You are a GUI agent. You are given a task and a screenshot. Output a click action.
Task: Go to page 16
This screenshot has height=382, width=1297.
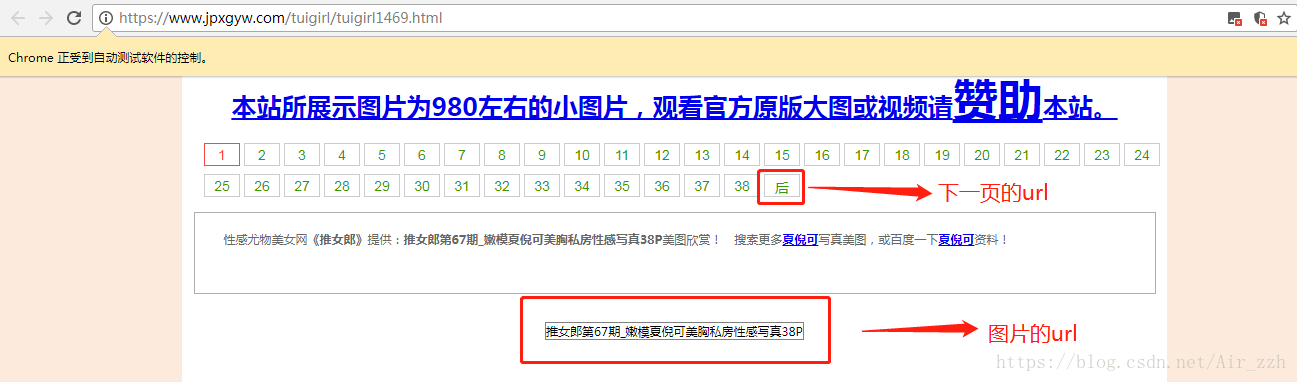pyautogui.click(x=822, y=155)
